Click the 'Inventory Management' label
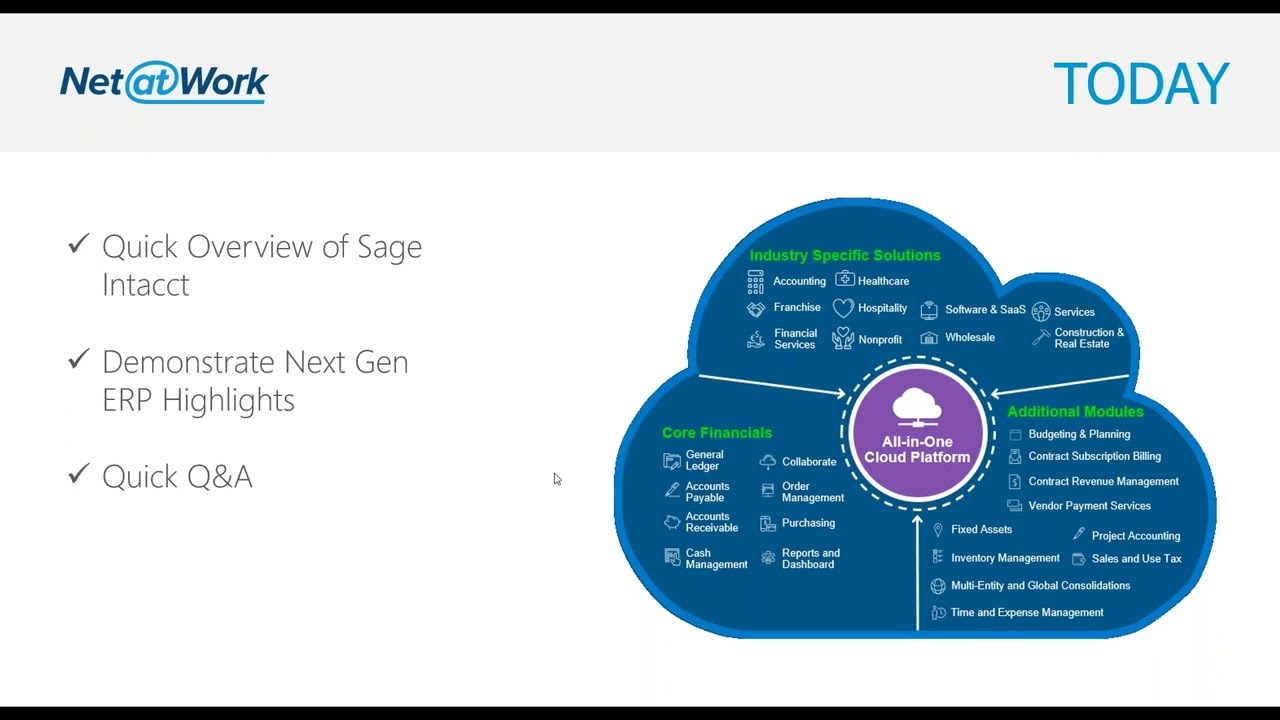1280x720 pixels. click(1005, 558)
